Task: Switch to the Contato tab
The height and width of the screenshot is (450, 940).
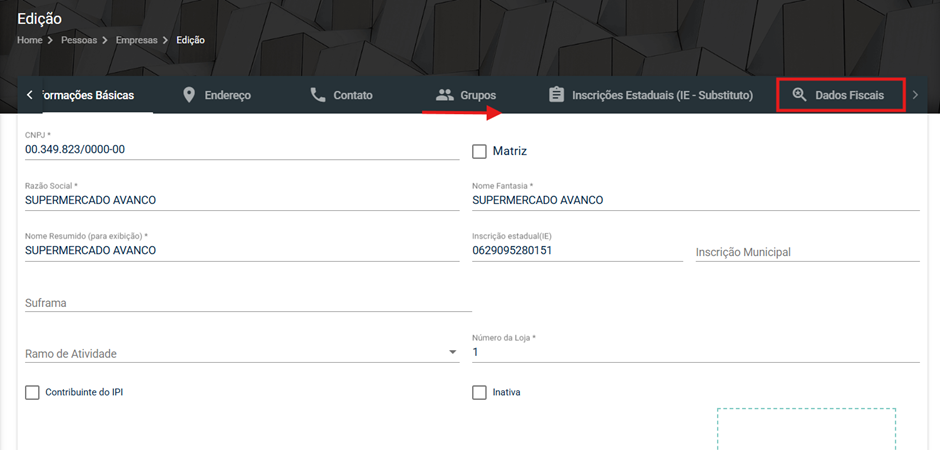Action: pos(341,95)
